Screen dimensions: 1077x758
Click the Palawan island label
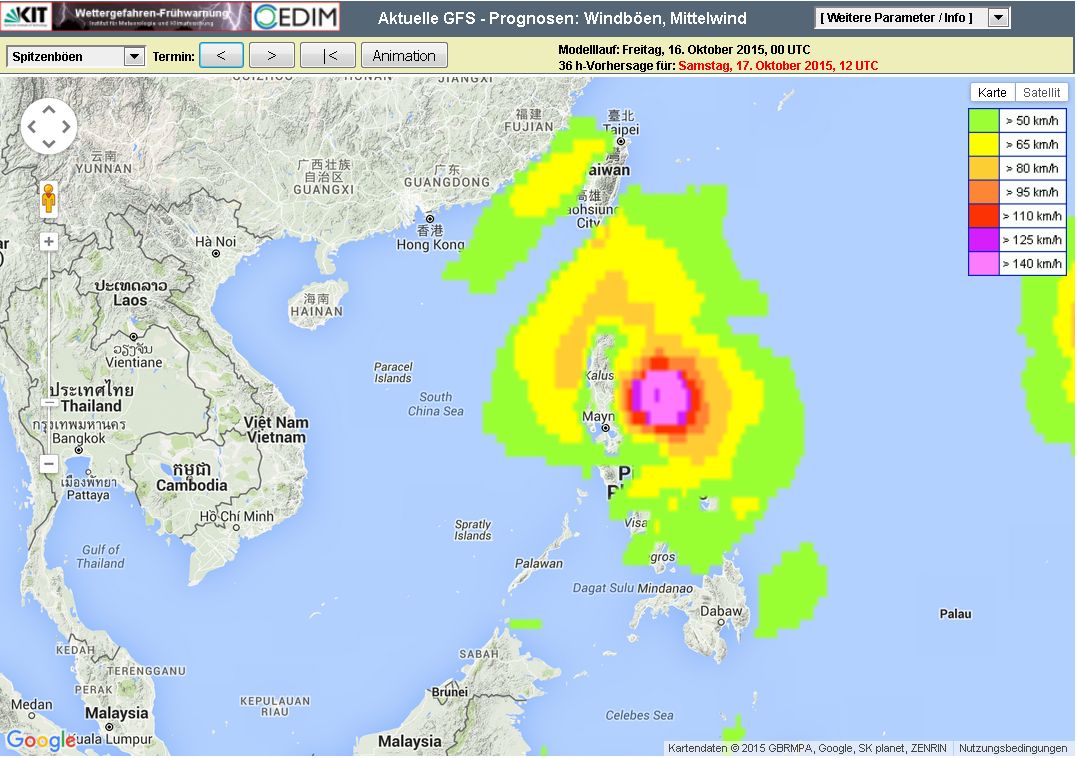tap(539, 564)
